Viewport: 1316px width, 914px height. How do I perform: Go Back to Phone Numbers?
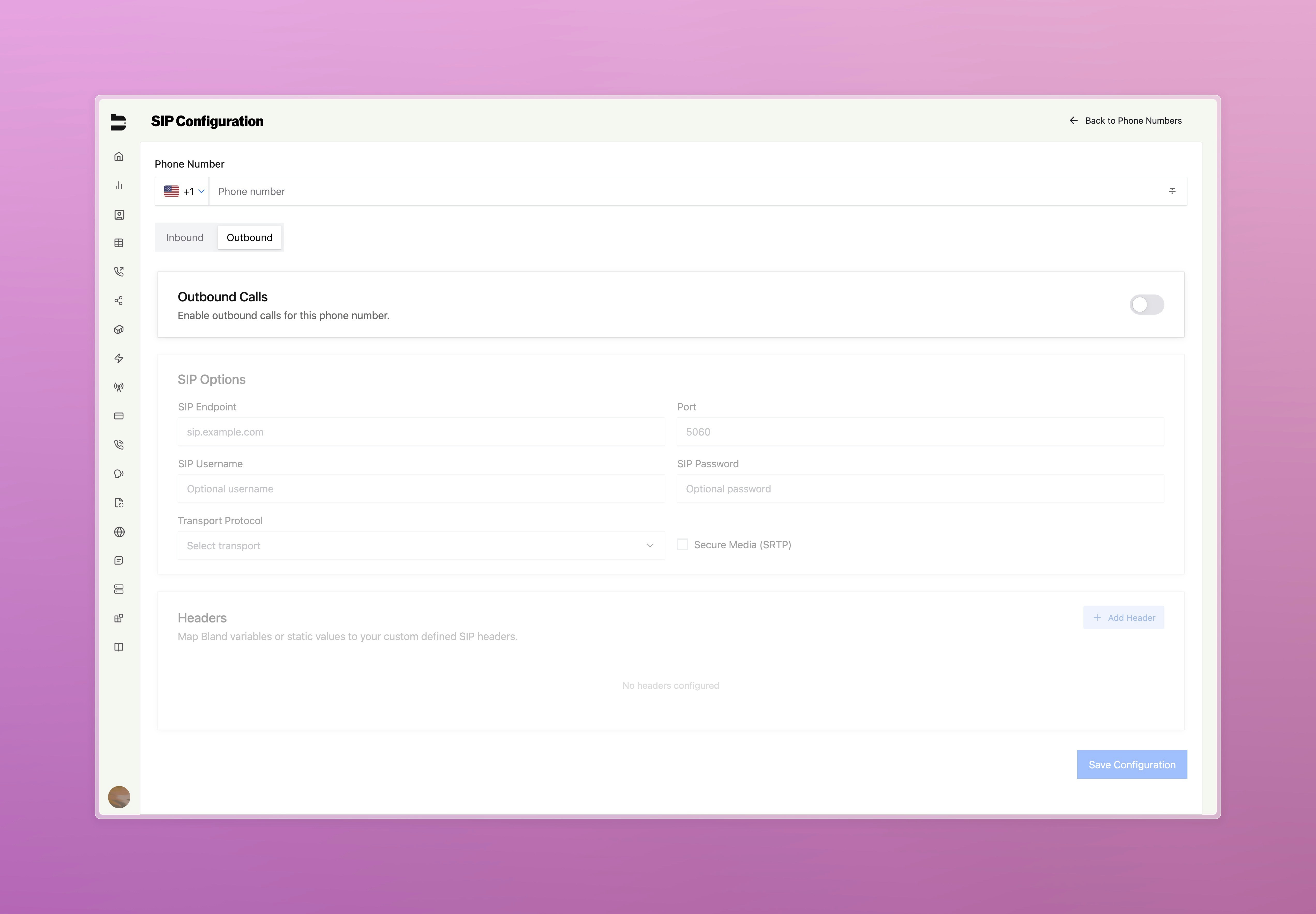coord(1125,121)
